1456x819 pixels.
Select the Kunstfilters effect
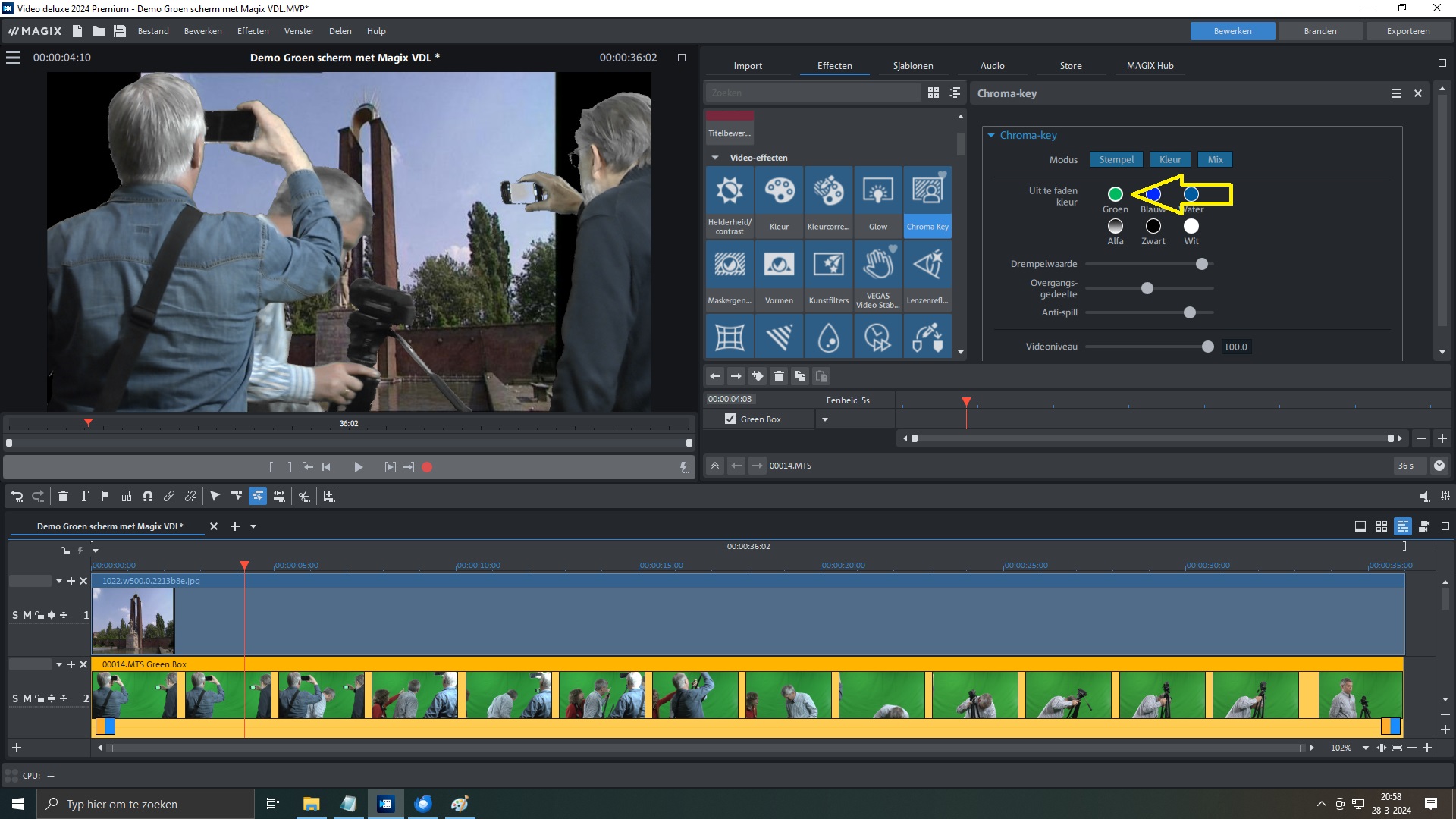click(828, 276)
